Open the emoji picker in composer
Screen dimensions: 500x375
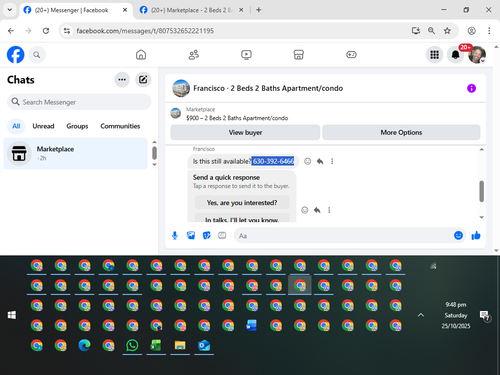tap(458, 236)
